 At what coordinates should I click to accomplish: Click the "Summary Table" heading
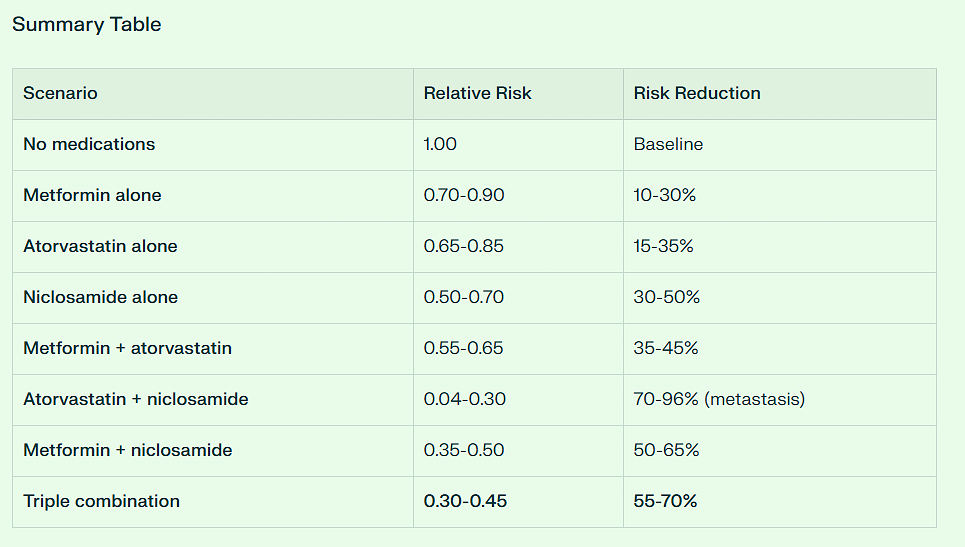(86, 25)
